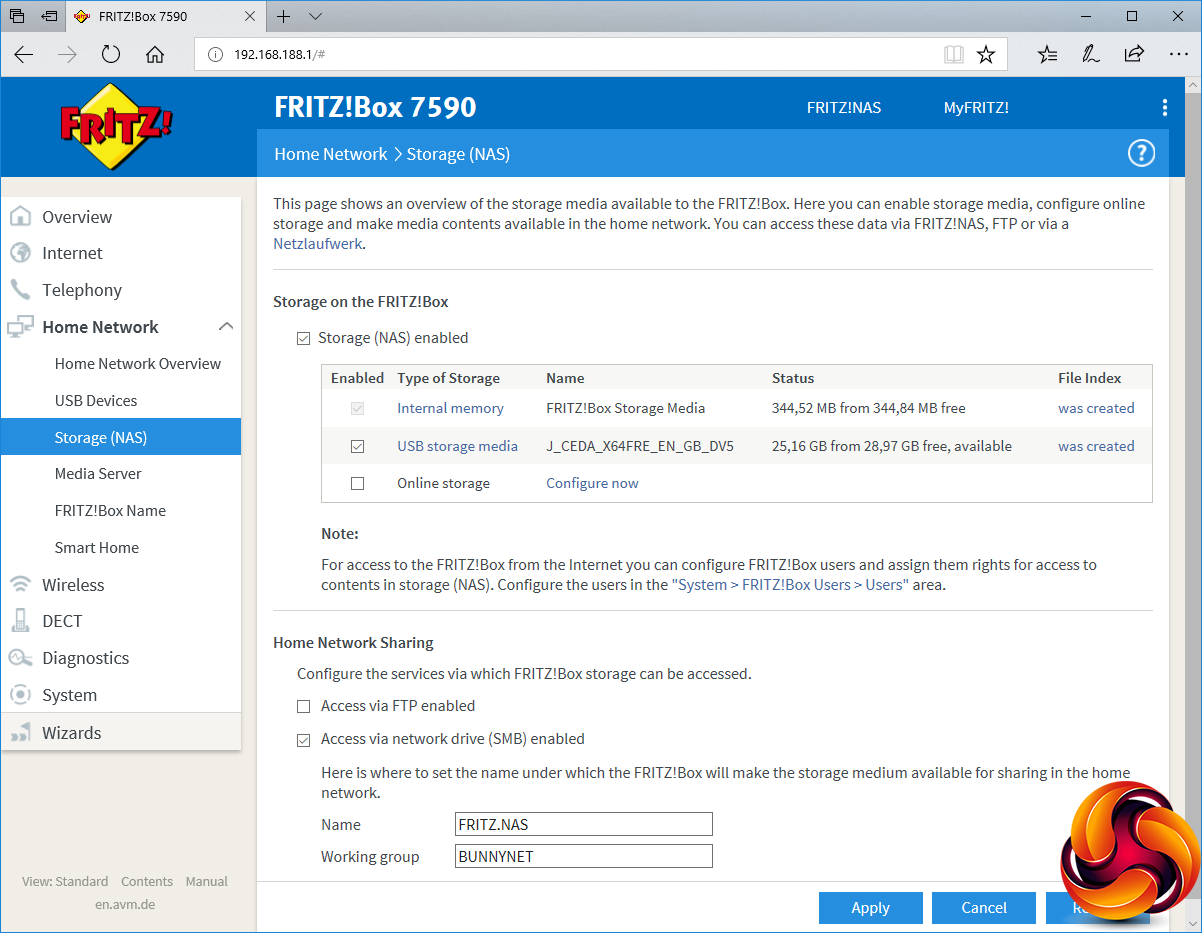
Task: Open Media Server in sidebar
Action: (x=98, y=474)
